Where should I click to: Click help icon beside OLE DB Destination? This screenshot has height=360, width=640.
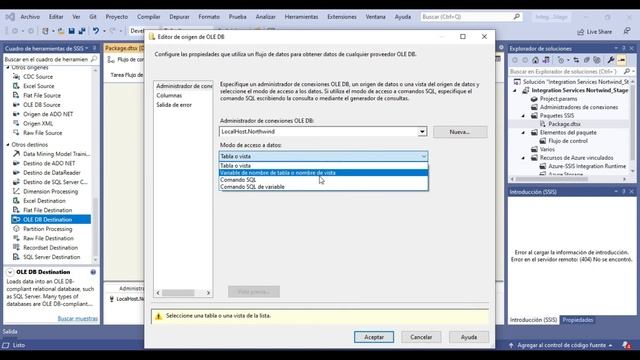coord(93,272)
